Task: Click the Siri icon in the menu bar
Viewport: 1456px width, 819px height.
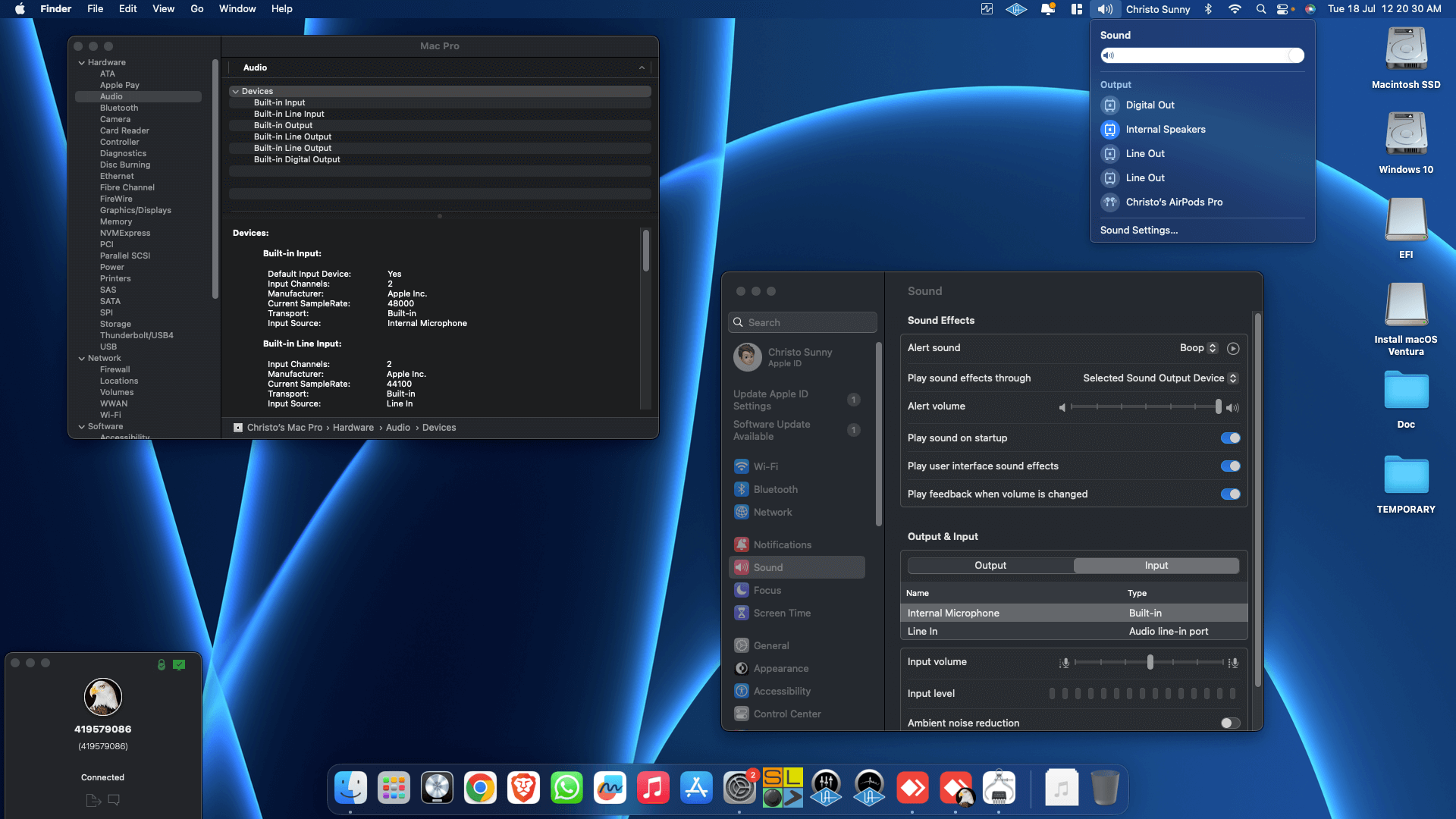Action: tap(1310, 9)
